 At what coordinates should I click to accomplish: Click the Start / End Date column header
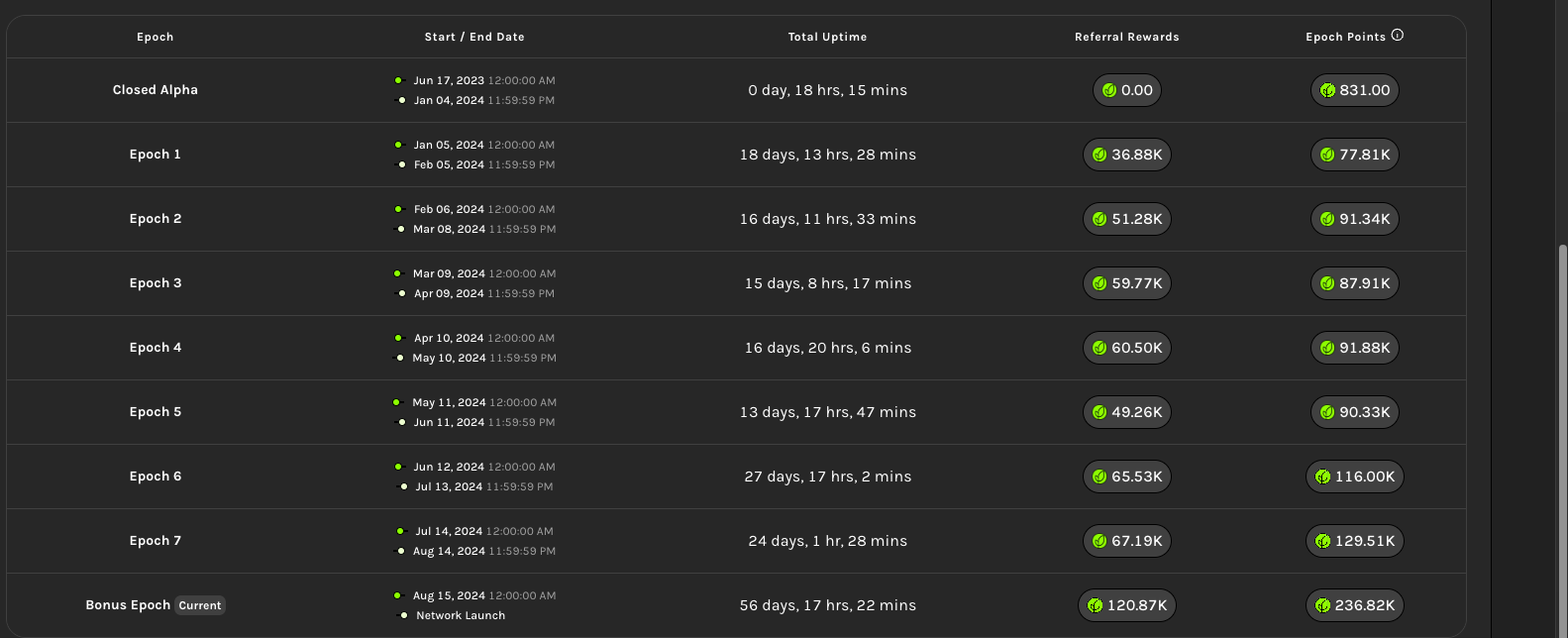pyautogui.click(x=474, y=37)
